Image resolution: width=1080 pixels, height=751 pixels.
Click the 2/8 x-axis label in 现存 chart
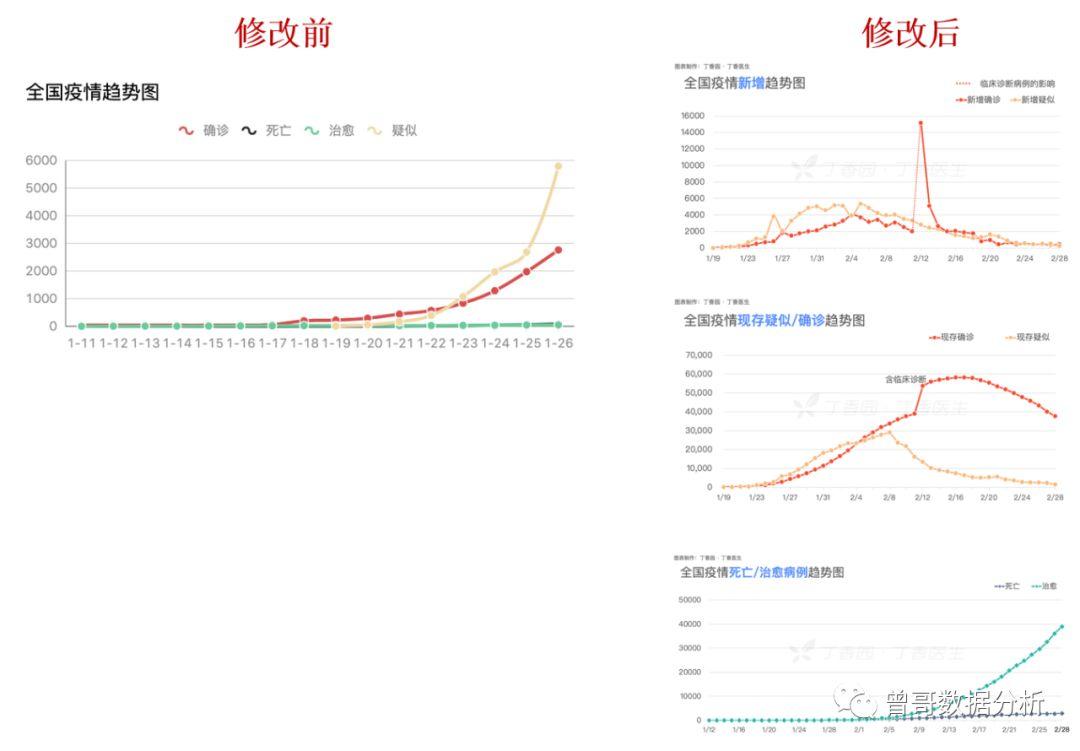tap(889, 497)
